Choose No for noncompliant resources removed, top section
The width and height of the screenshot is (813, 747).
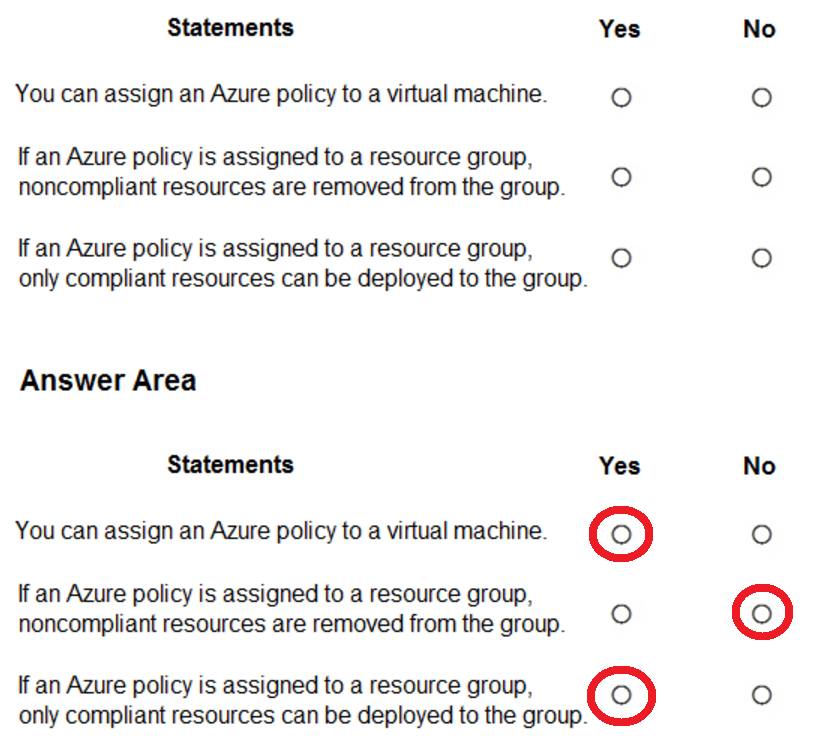pyautogui.click(x=761, y=177)
